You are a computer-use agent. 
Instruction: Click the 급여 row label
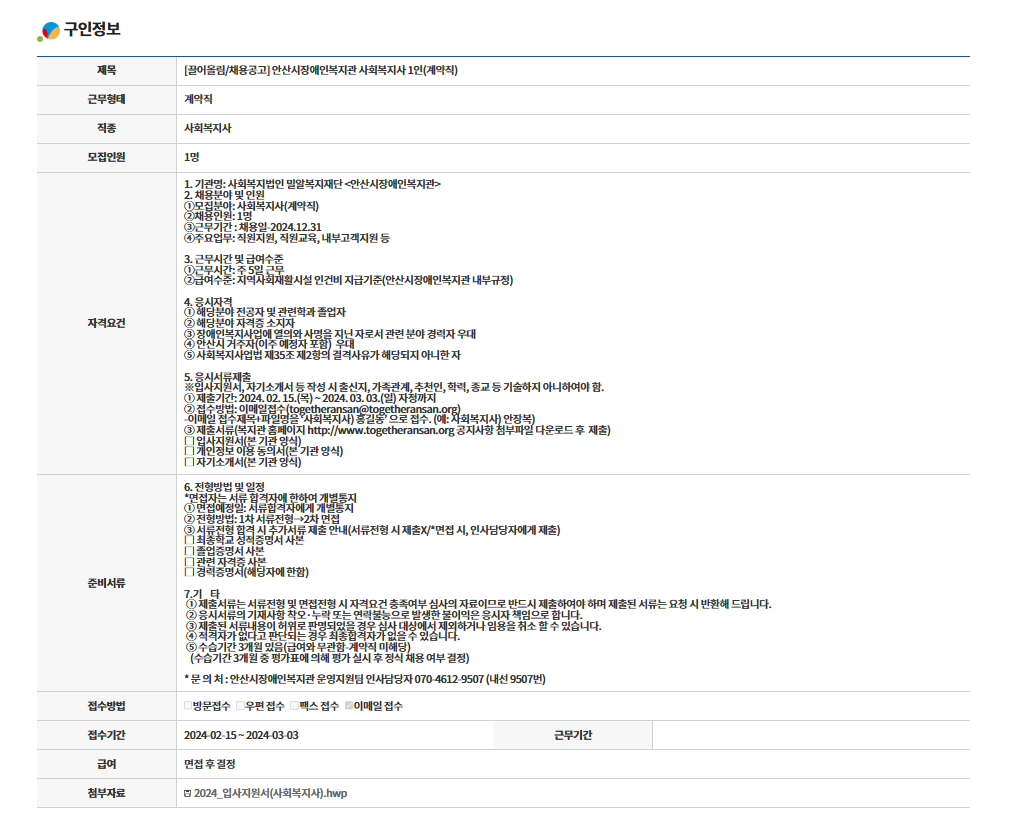(106, 764)
